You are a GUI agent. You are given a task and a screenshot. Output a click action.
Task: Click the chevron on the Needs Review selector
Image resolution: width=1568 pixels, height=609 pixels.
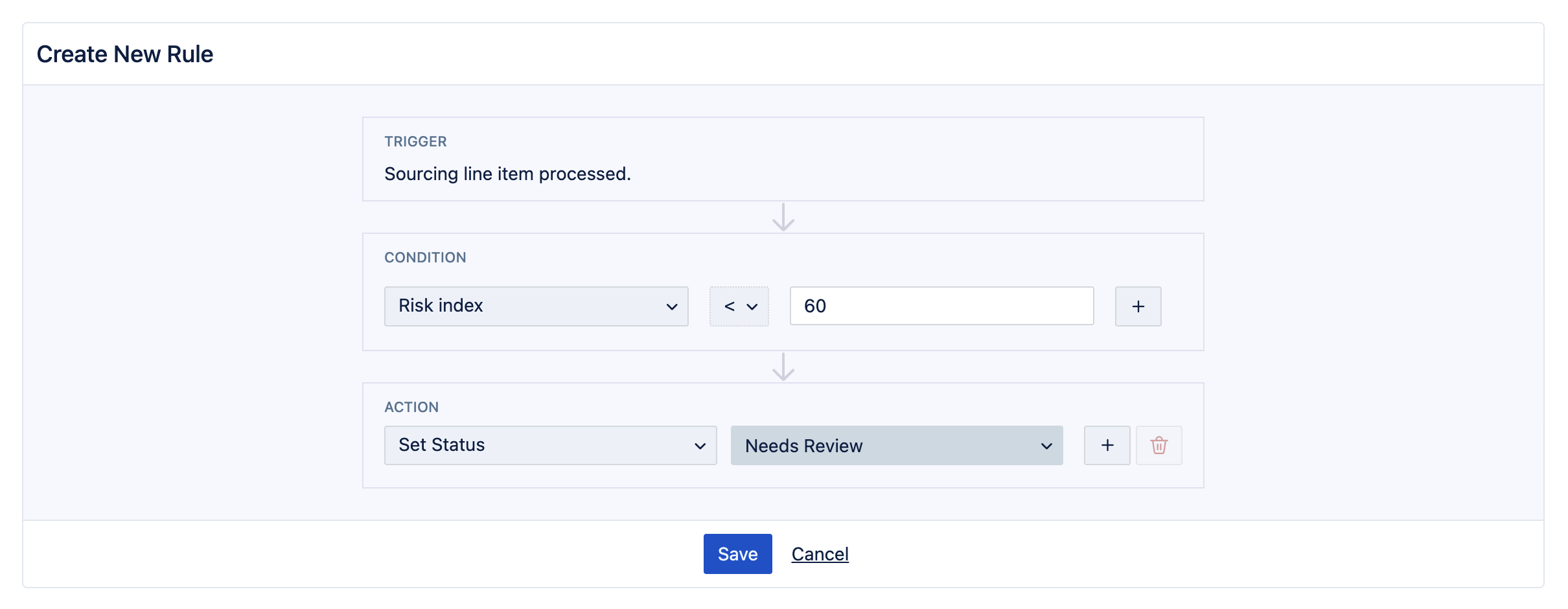coord(1046,446)
